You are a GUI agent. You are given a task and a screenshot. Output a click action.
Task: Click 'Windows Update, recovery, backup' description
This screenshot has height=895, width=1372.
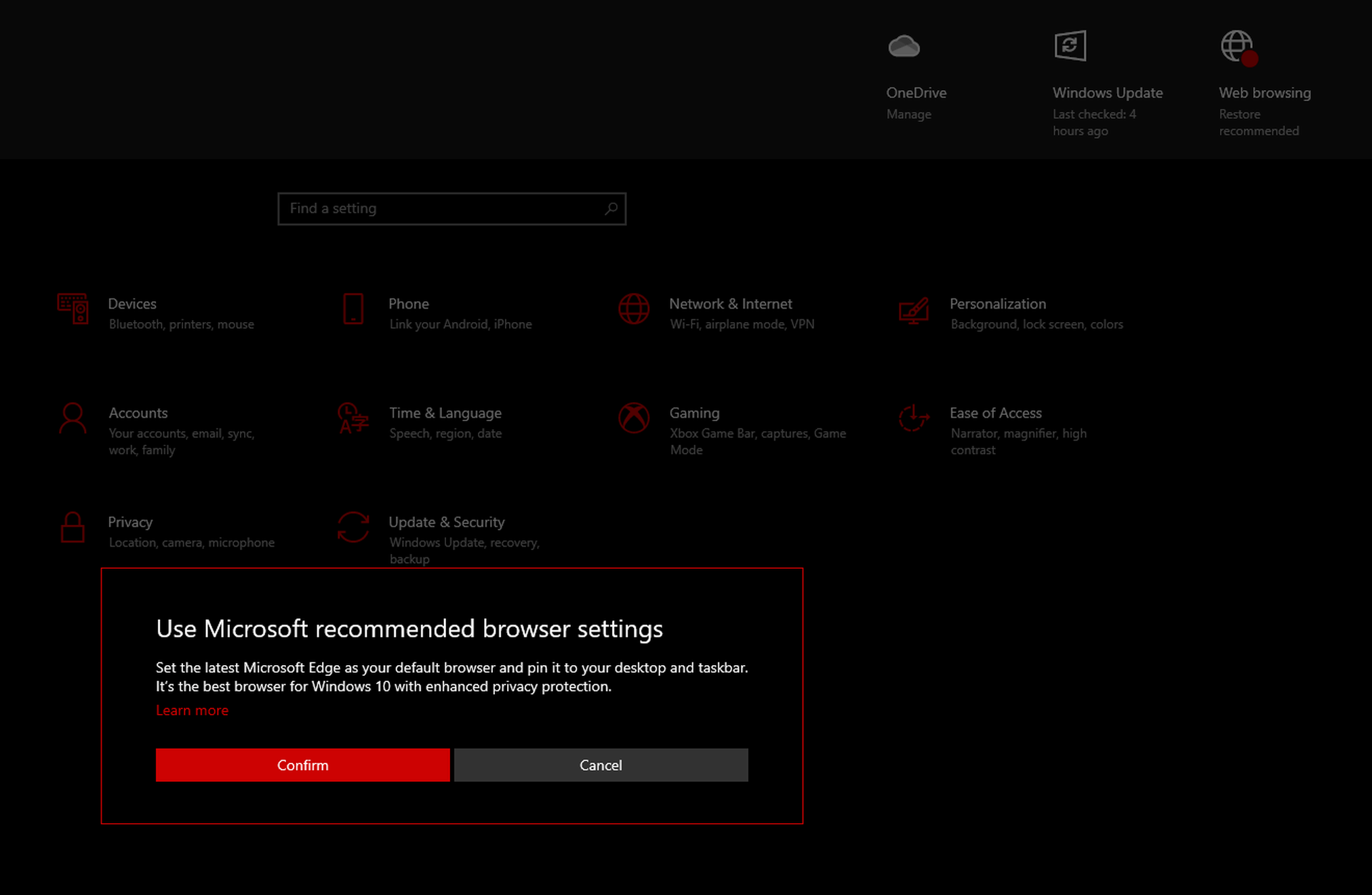(464, 551)
